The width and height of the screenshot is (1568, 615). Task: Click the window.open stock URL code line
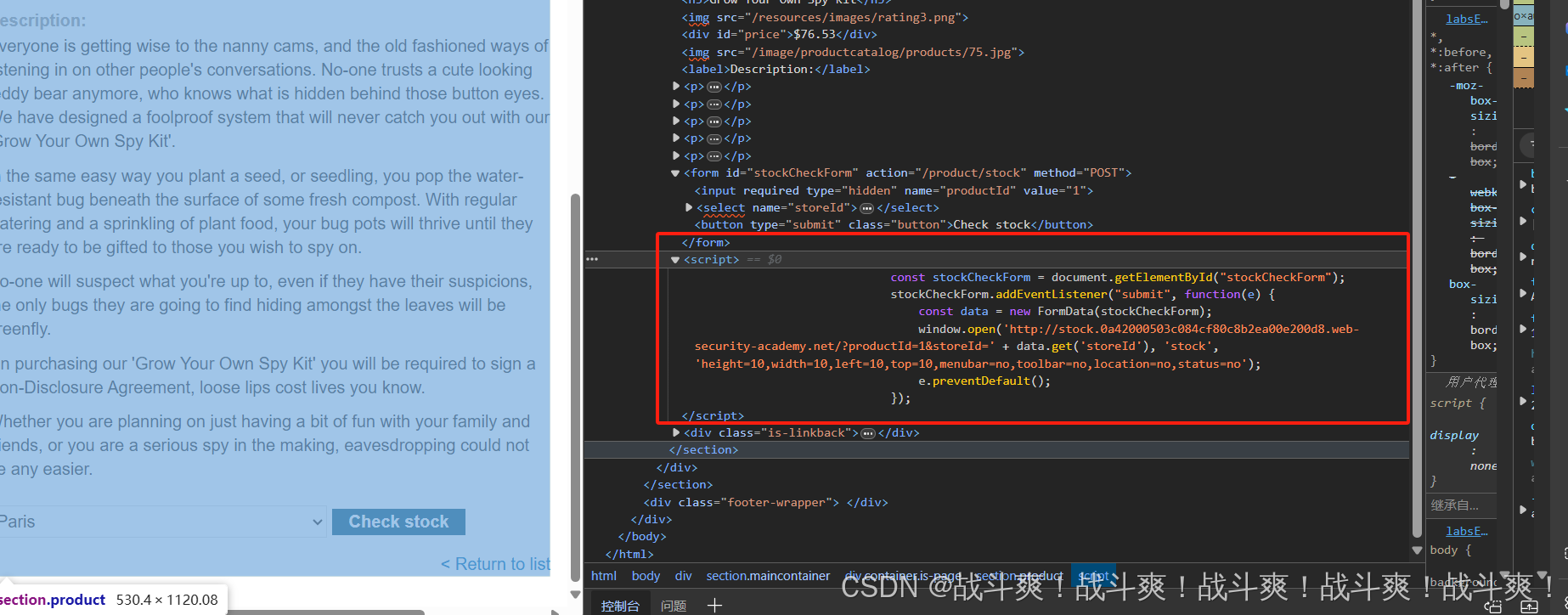coord(1027,347)
